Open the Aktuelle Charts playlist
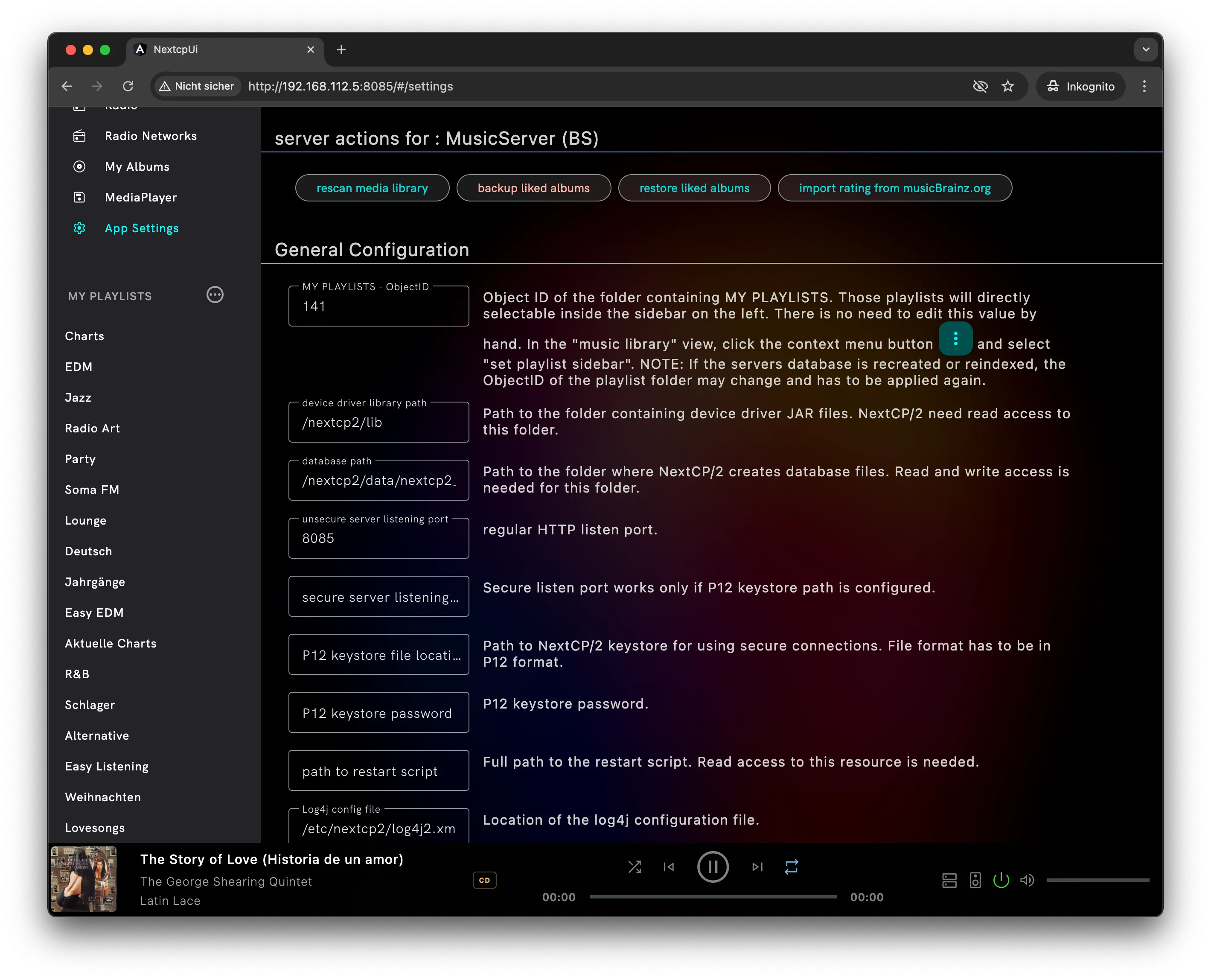 tap(111, 644)
